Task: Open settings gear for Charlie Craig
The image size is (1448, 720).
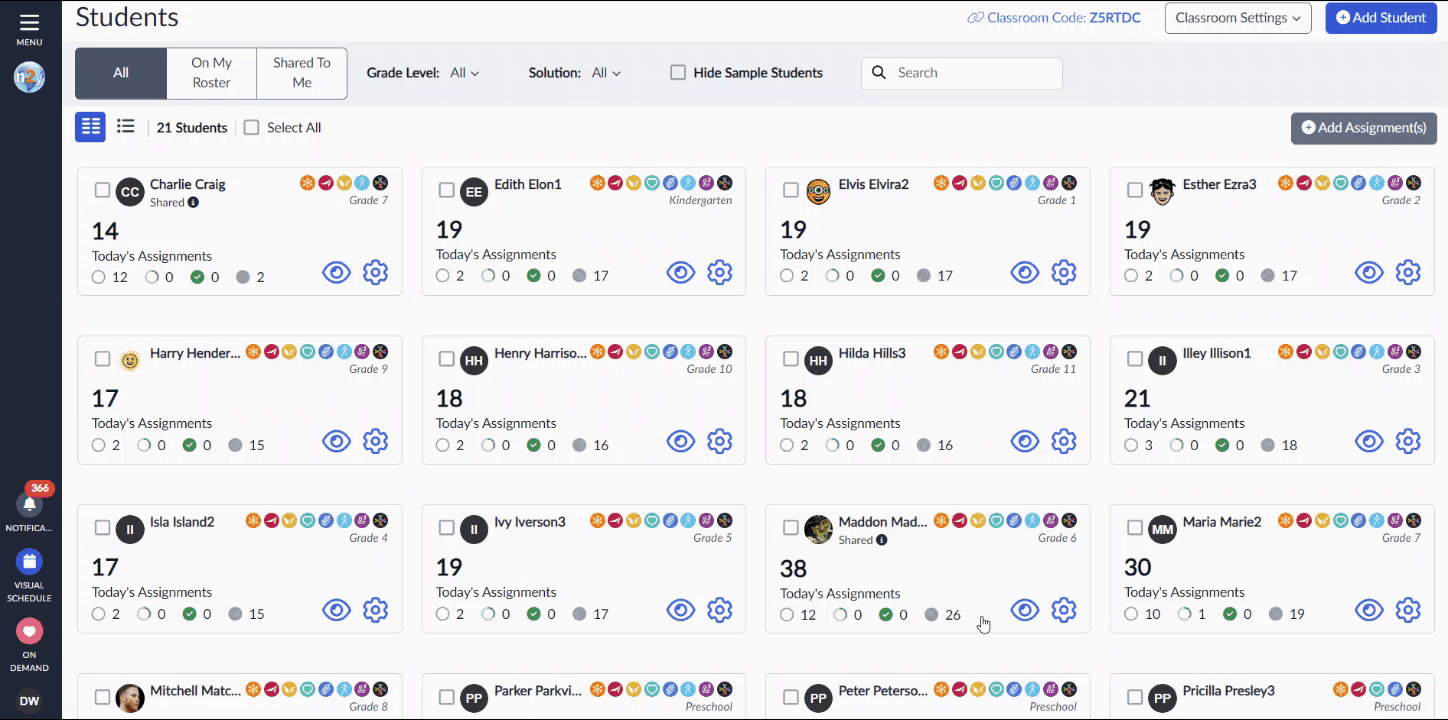Action: point(375,272)
